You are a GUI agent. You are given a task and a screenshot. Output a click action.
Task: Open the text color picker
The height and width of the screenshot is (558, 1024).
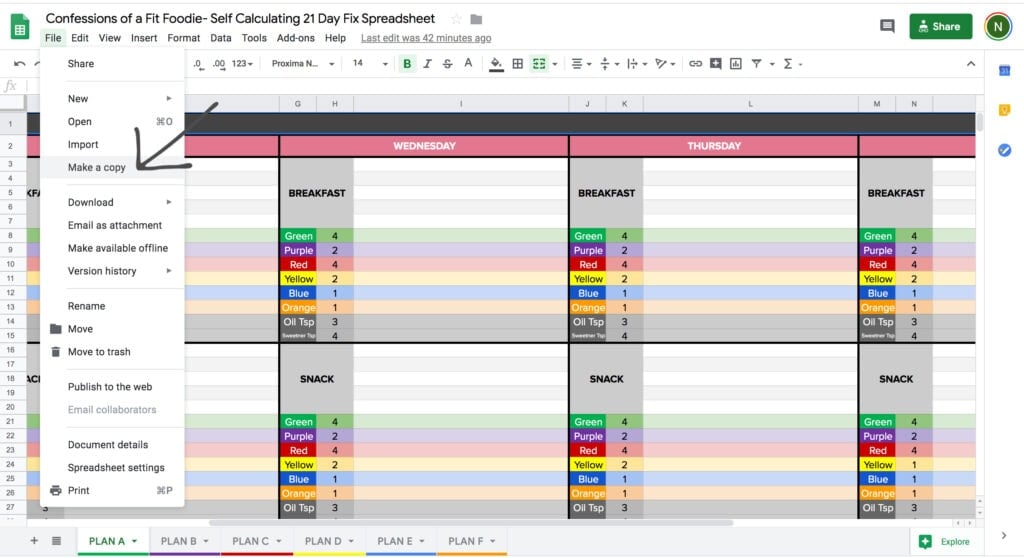click(x=468, y=63)
